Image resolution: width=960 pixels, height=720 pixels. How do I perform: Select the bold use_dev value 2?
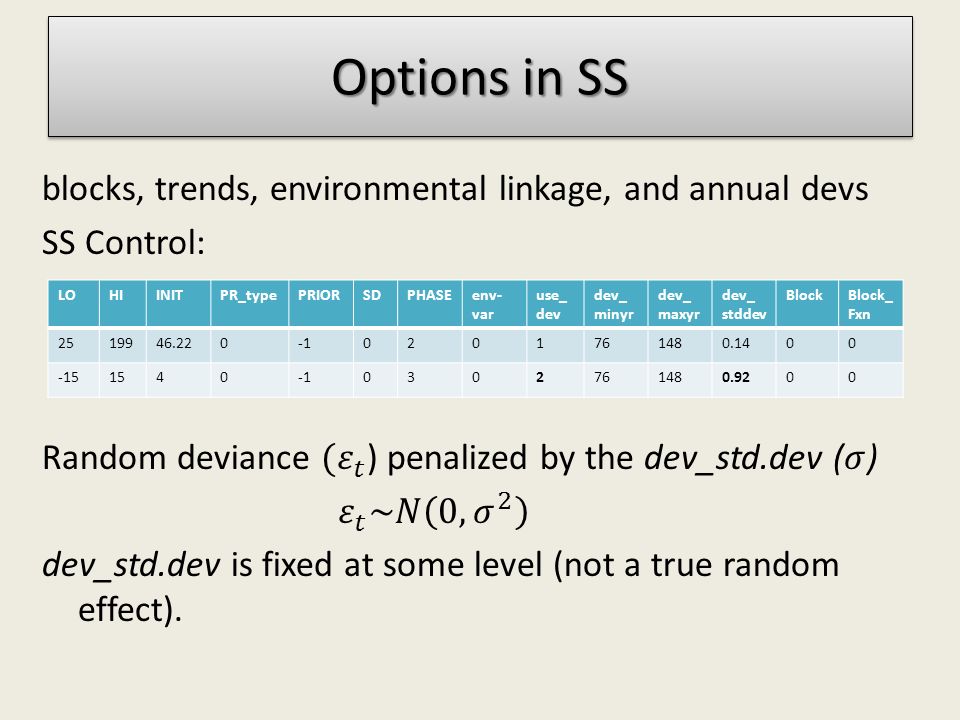point(555,379)
